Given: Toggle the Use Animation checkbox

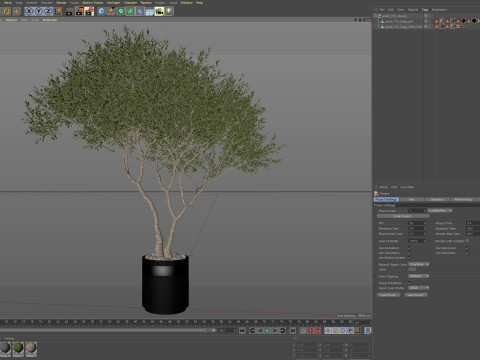Looking at the screenshot, I should coord(409,248).
